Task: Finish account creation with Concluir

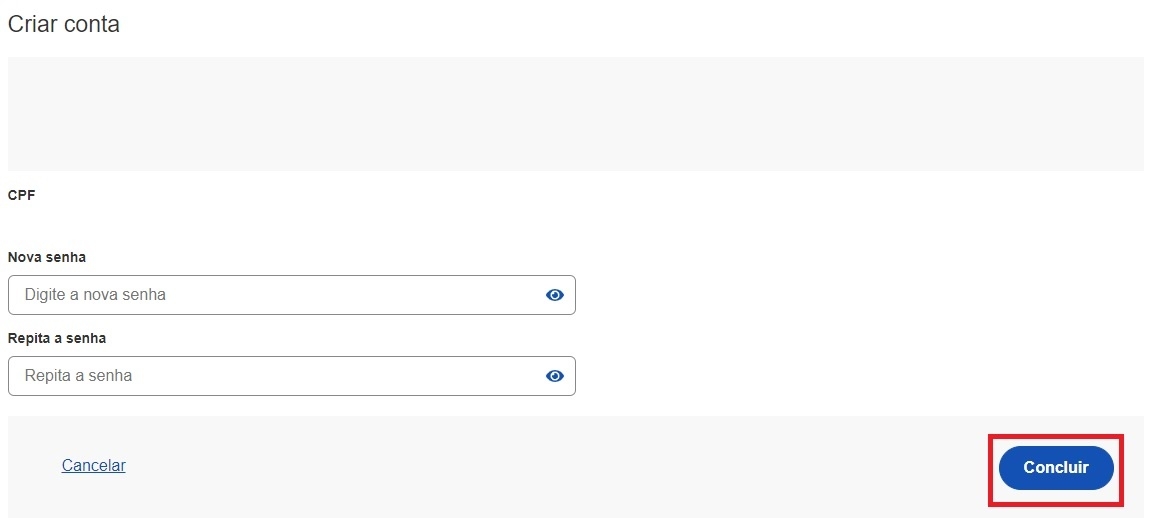Action: (x=1055, y=468)
